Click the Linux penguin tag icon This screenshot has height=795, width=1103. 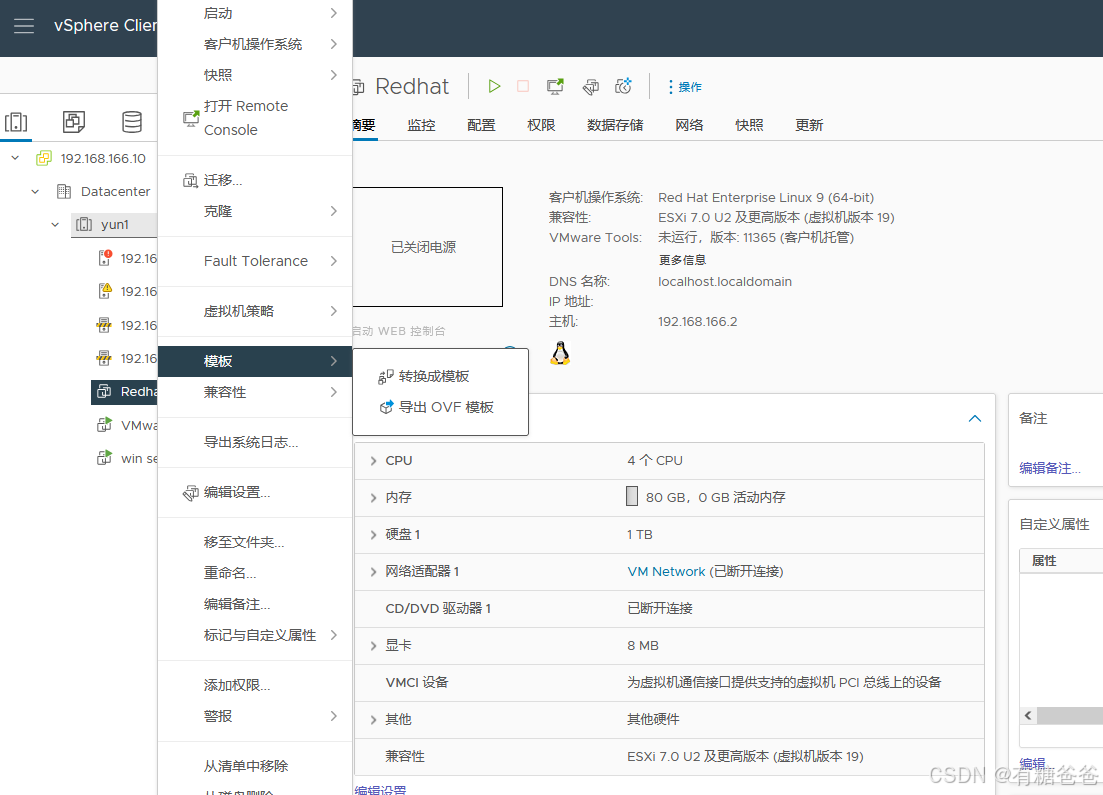pos(560,352)
